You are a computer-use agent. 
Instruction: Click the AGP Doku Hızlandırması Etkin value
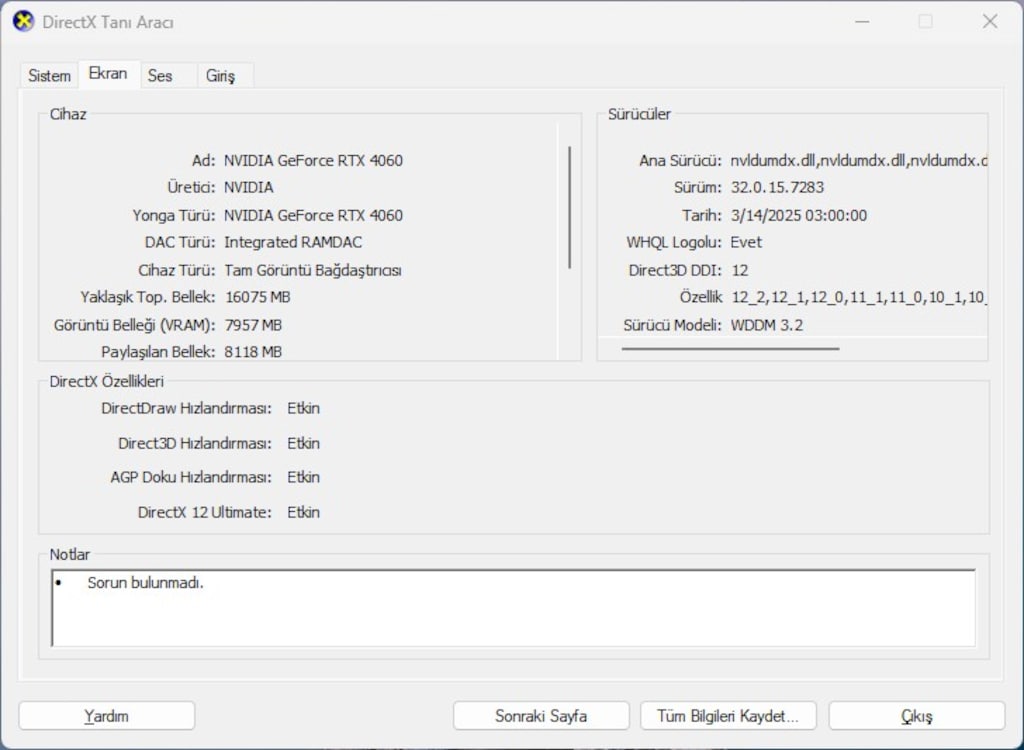pyautogui.click(x=304, y=478)
